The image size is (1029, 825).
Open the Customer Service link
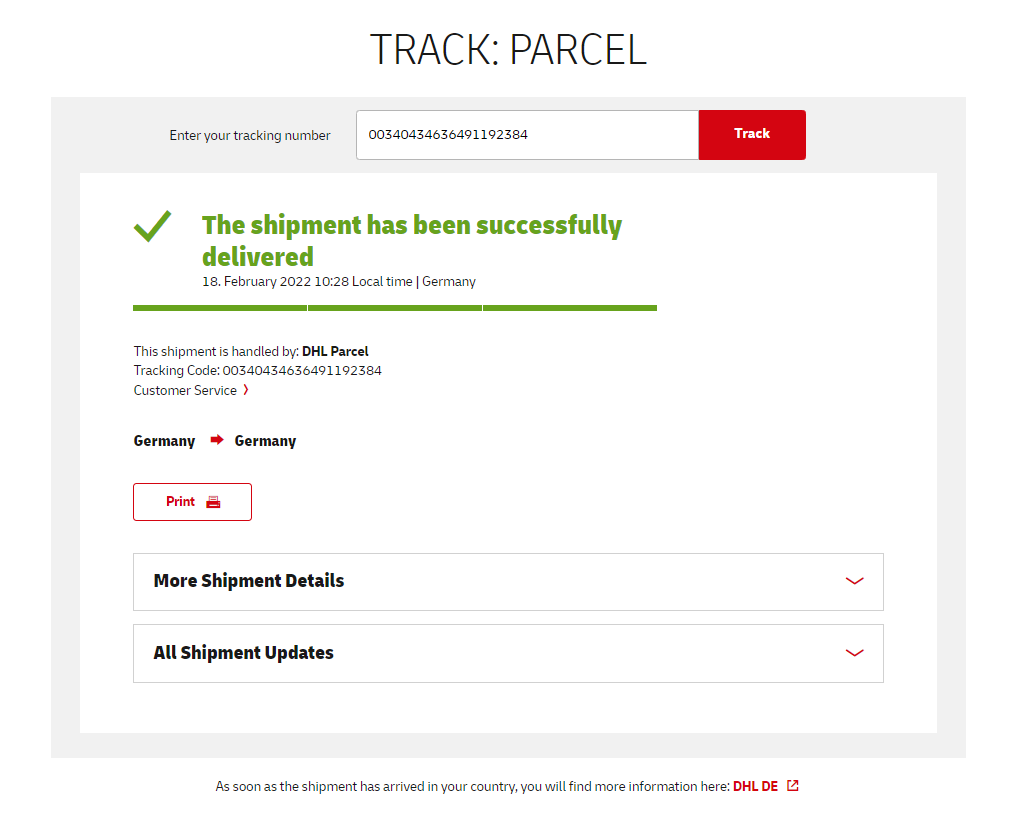pos(185,390)
